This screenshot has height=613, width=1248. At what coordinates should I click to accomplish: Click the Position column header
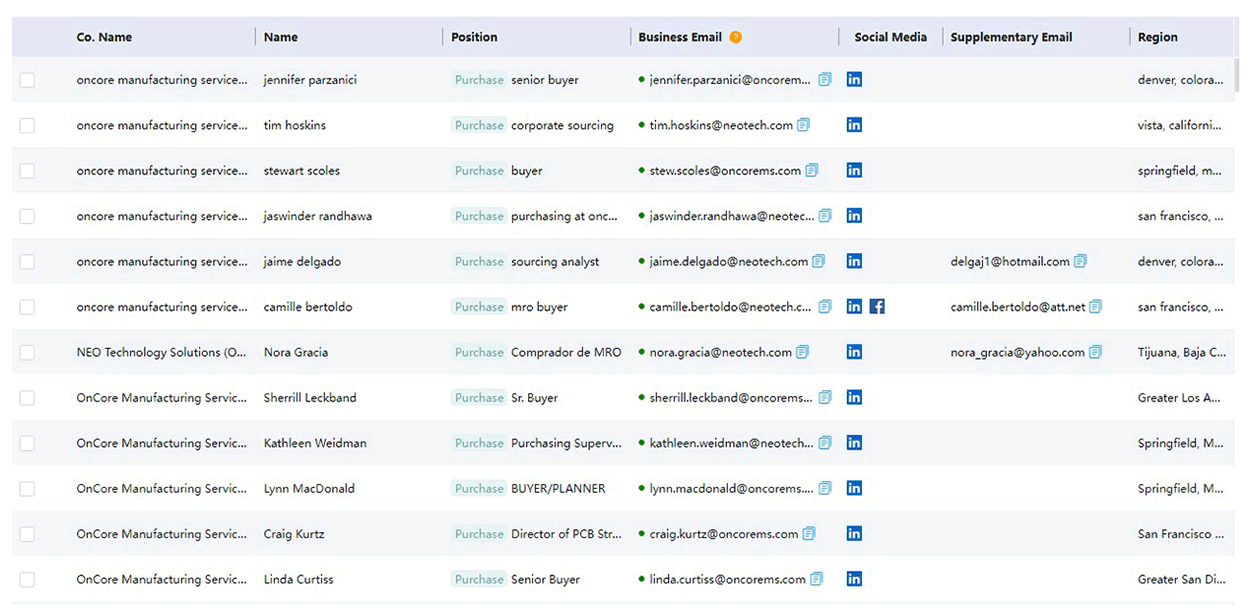pos(474,37)
